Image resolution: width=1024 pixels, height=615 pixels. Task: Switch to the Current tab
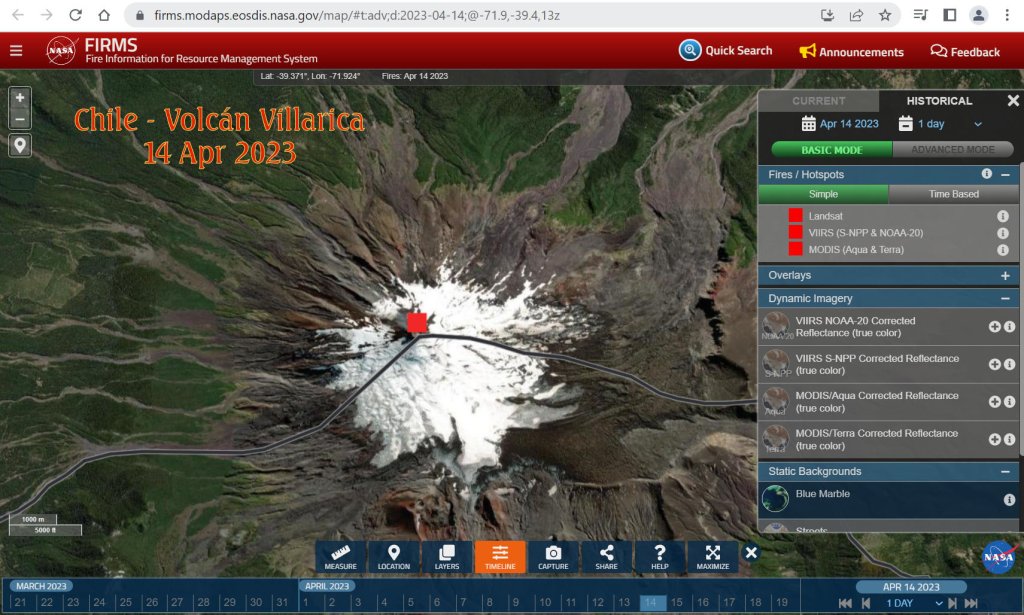pos(818,101)
